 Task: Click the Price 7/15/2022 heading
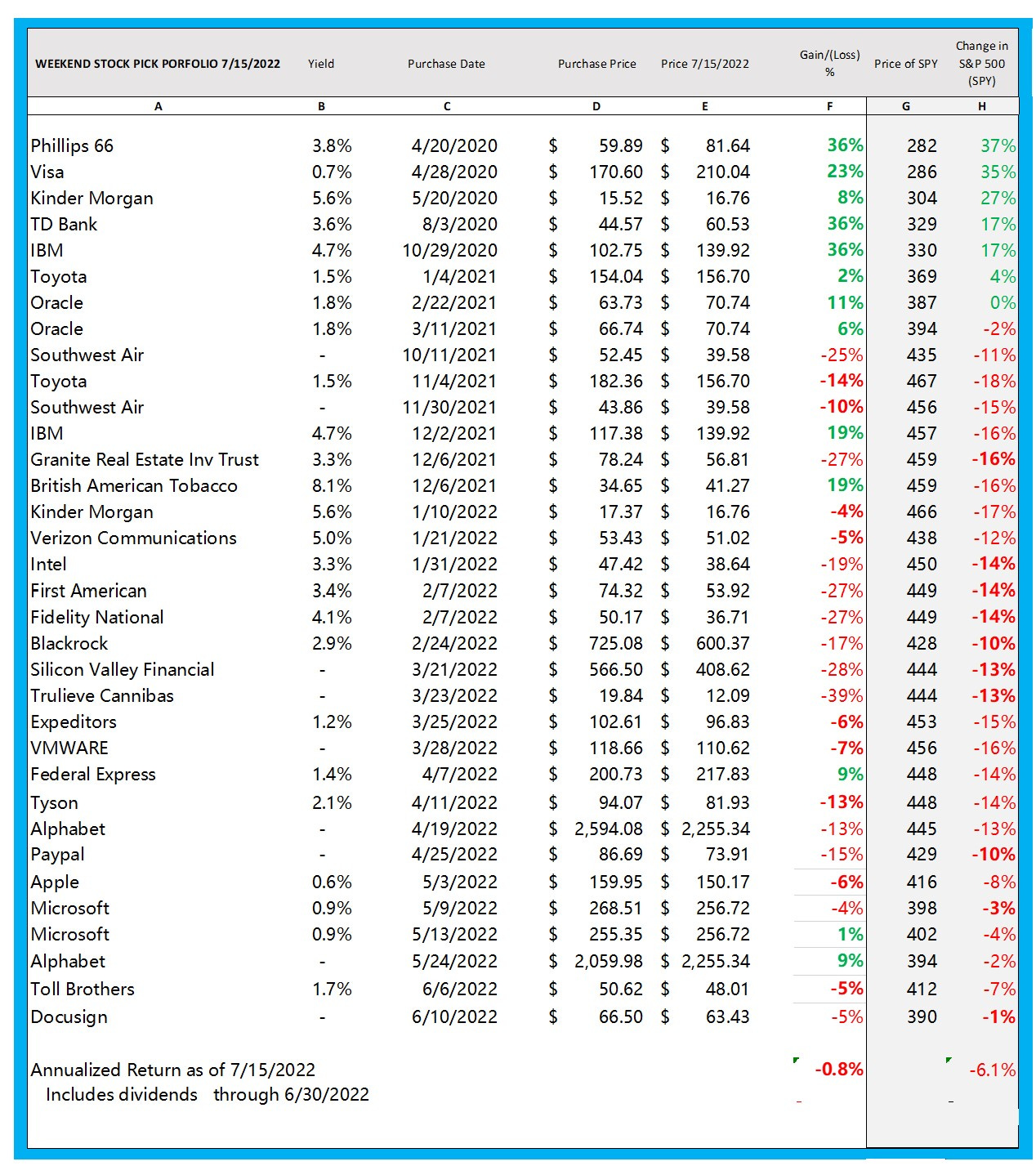(x=705, y=64)
